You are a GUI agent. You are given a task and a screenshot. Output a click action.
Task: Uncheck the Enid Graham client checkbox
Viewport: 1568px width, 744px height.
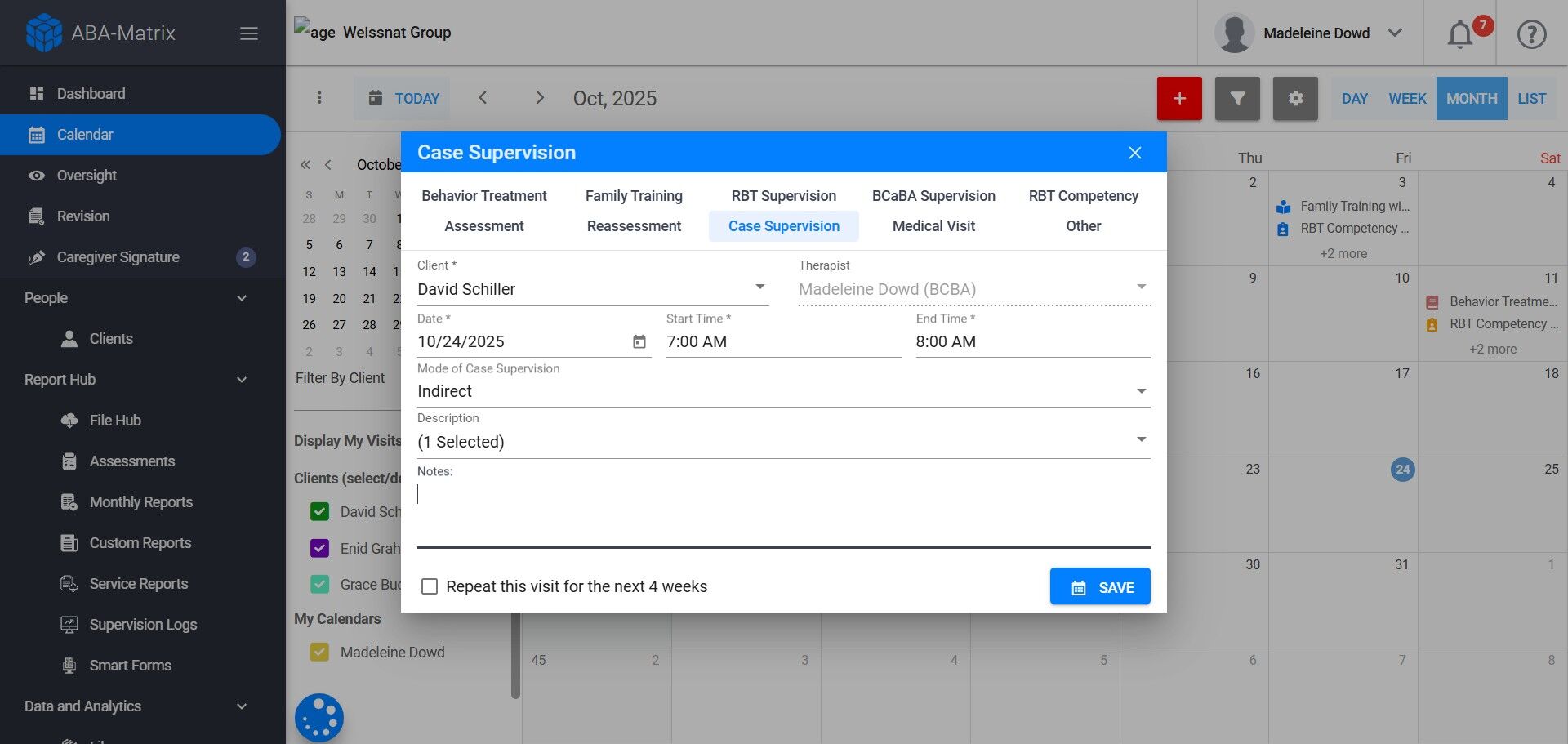coord(320,548)
